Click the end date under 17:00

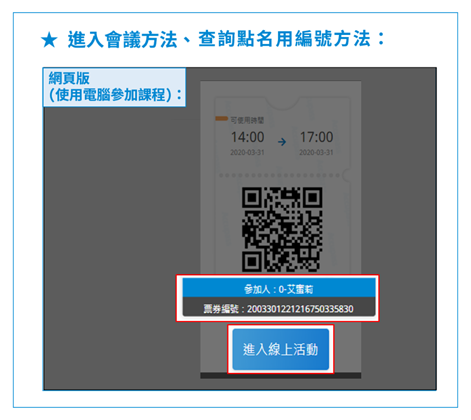316,152
